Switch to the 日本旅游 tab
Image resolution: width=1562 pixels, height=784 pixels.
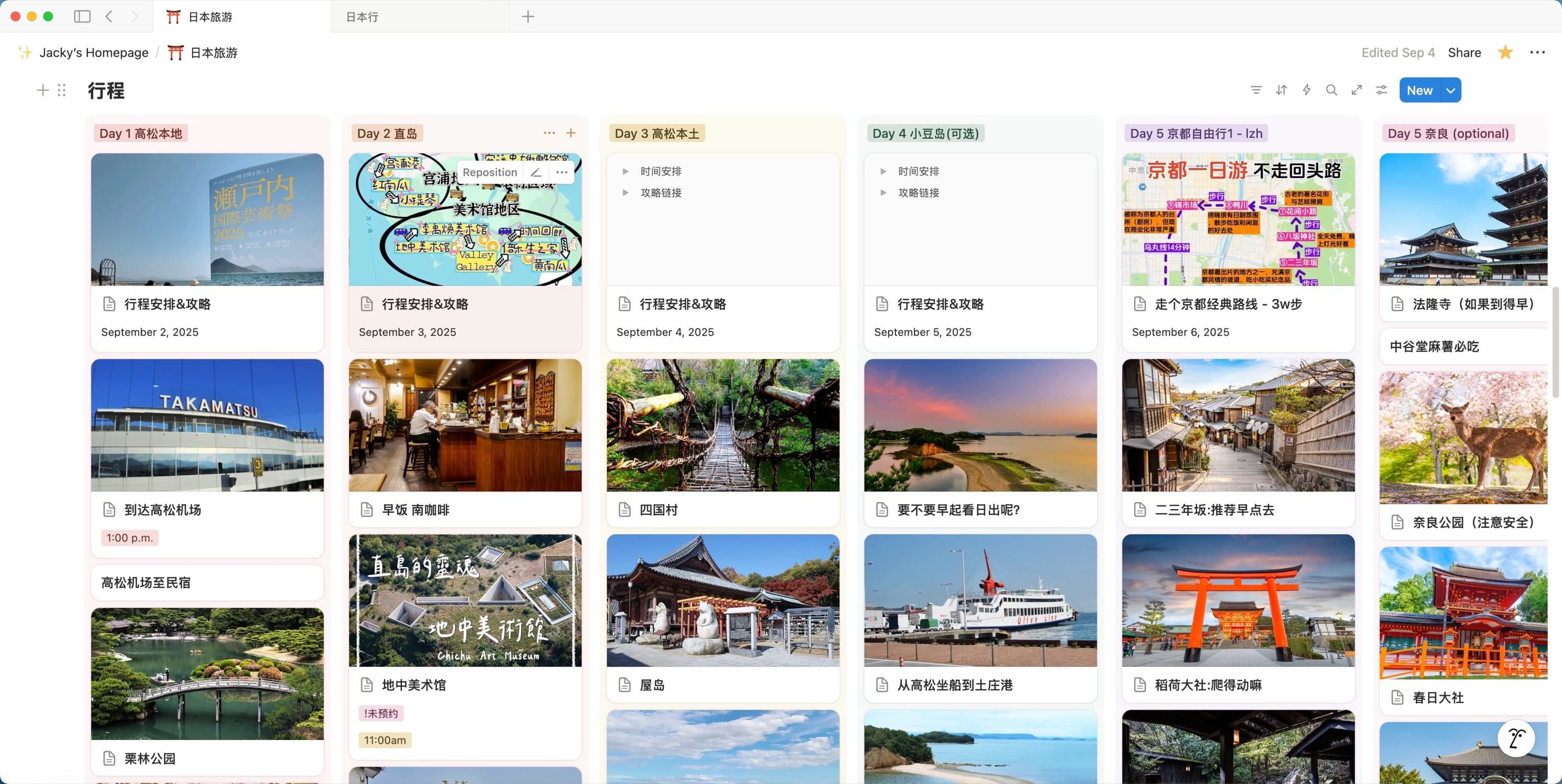click(242, 16)
